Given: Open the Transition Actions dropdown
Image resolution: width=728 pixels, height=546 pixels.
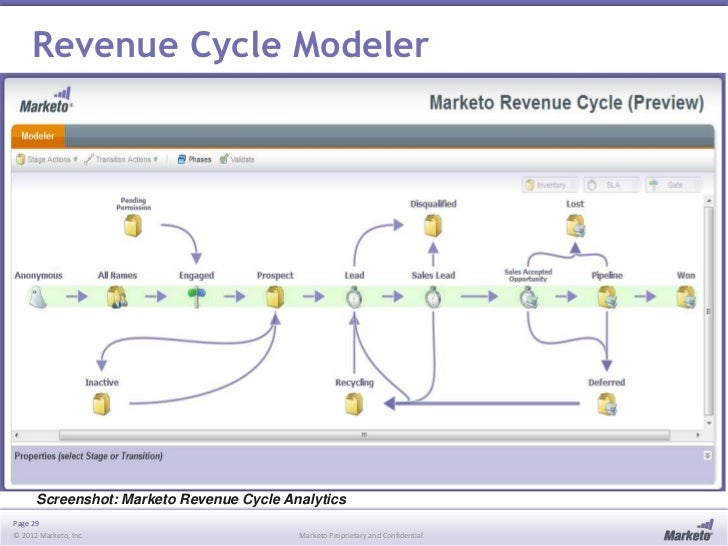Looking at the screenshot, I should [121, 159].
